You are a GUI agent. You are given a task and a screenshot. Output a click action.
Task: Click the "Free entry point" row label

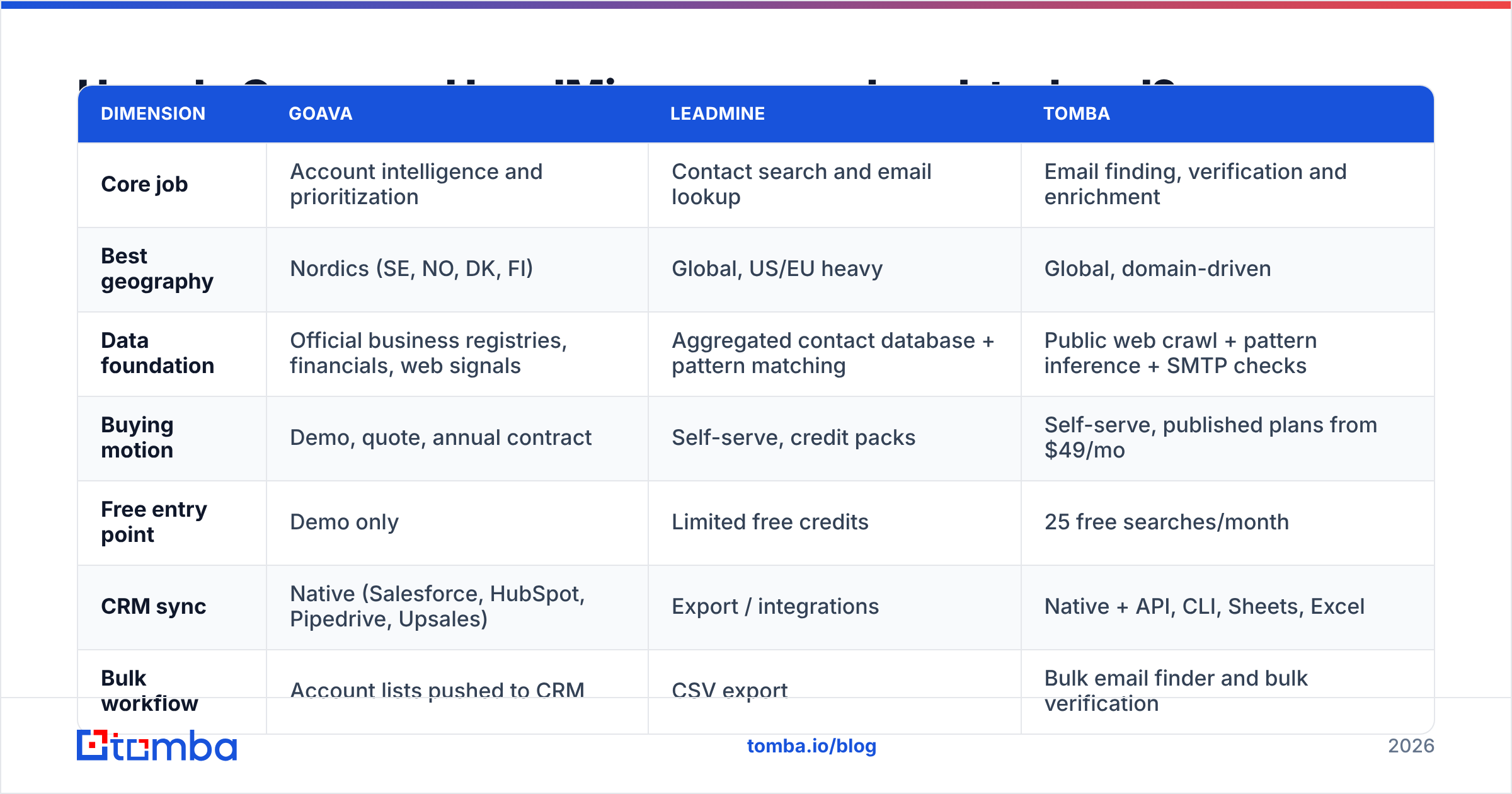(x=154, y=522)
